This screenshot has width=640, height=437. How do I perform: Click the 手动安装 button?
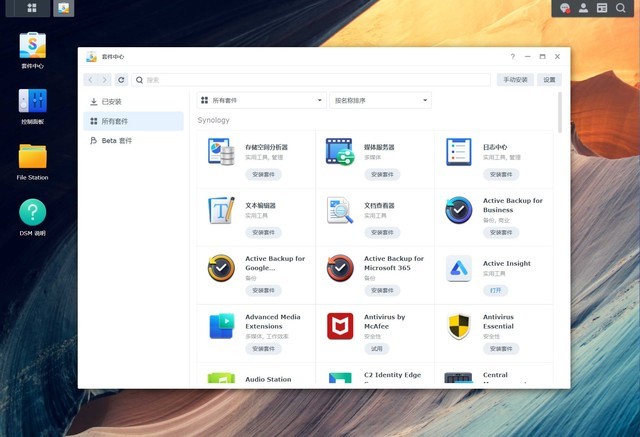[515, 80]
